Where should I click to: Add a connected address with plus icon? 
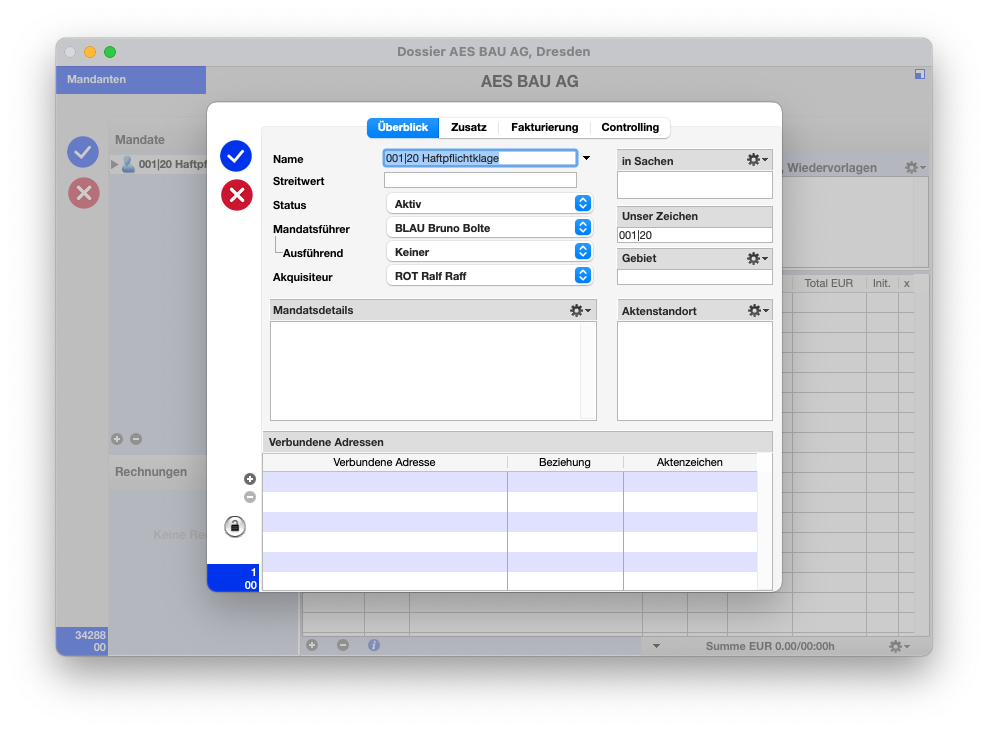250,480
